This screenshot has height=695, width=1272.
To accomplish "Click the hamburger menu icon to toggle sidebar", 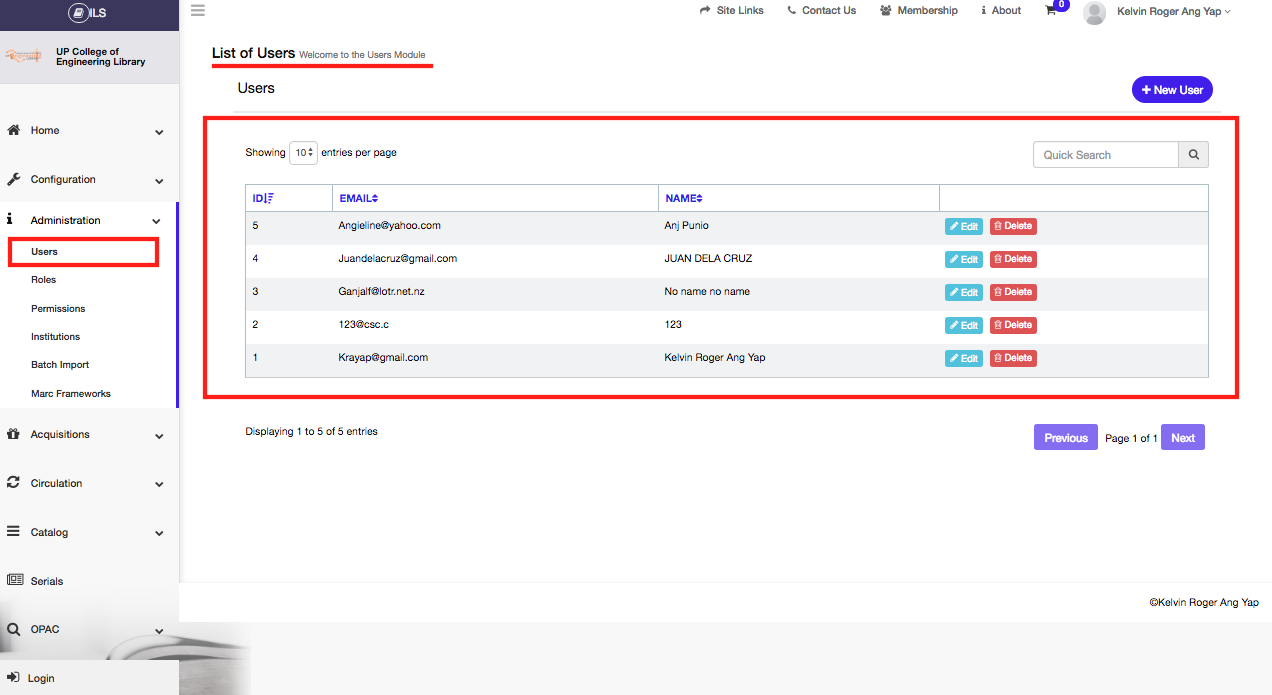I will [x=198, y=11].
